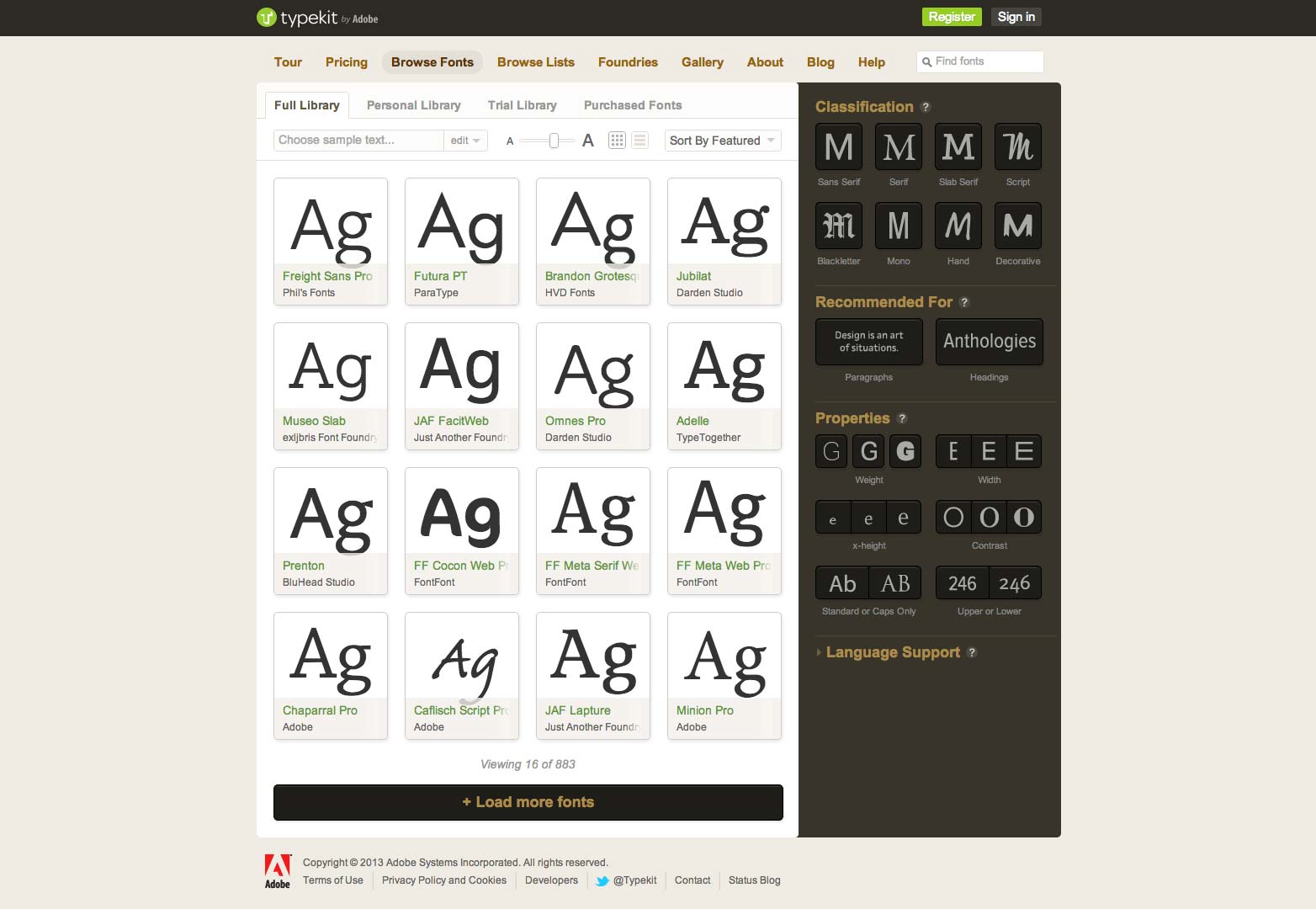Switch to Trial Library tab

coord(523,105)
